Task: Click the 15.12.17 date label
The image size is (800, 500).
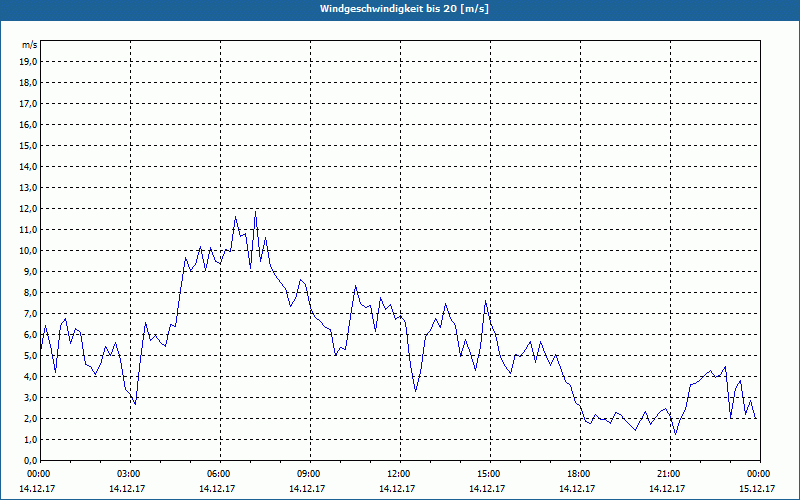Action: (757, 488)
